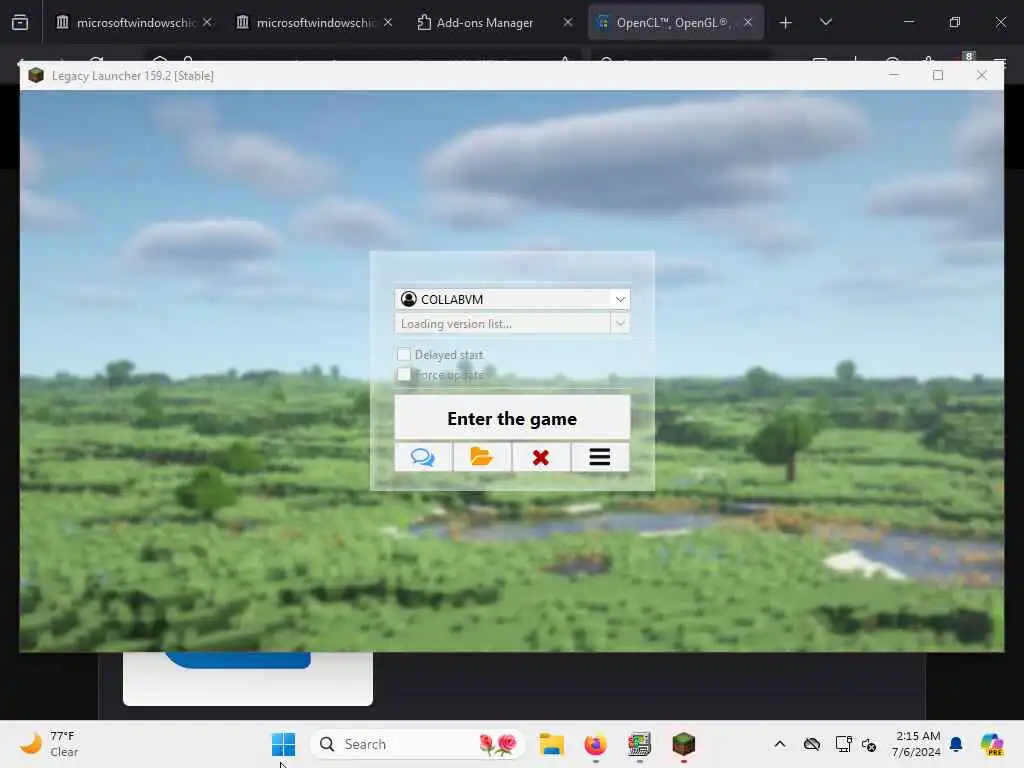Switch to the Add-ons Manager tab
Screen dimensions: 1024x768
(x=494, y=22)
